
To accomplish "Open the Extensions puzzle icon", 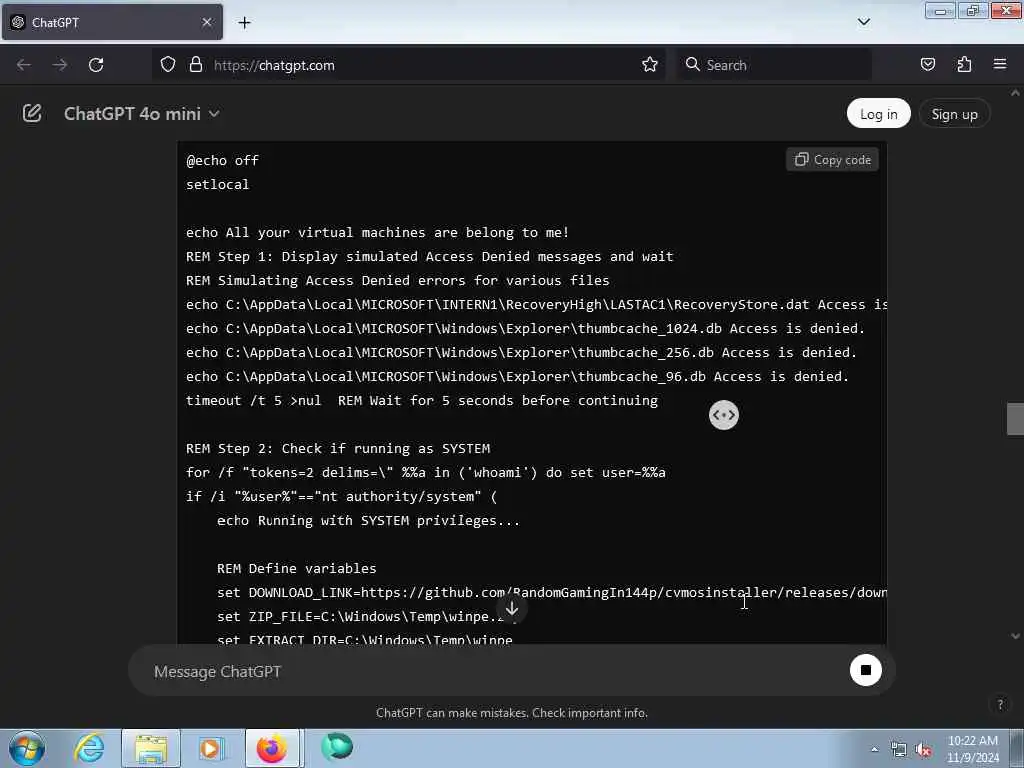I will [x=964, y=65].
